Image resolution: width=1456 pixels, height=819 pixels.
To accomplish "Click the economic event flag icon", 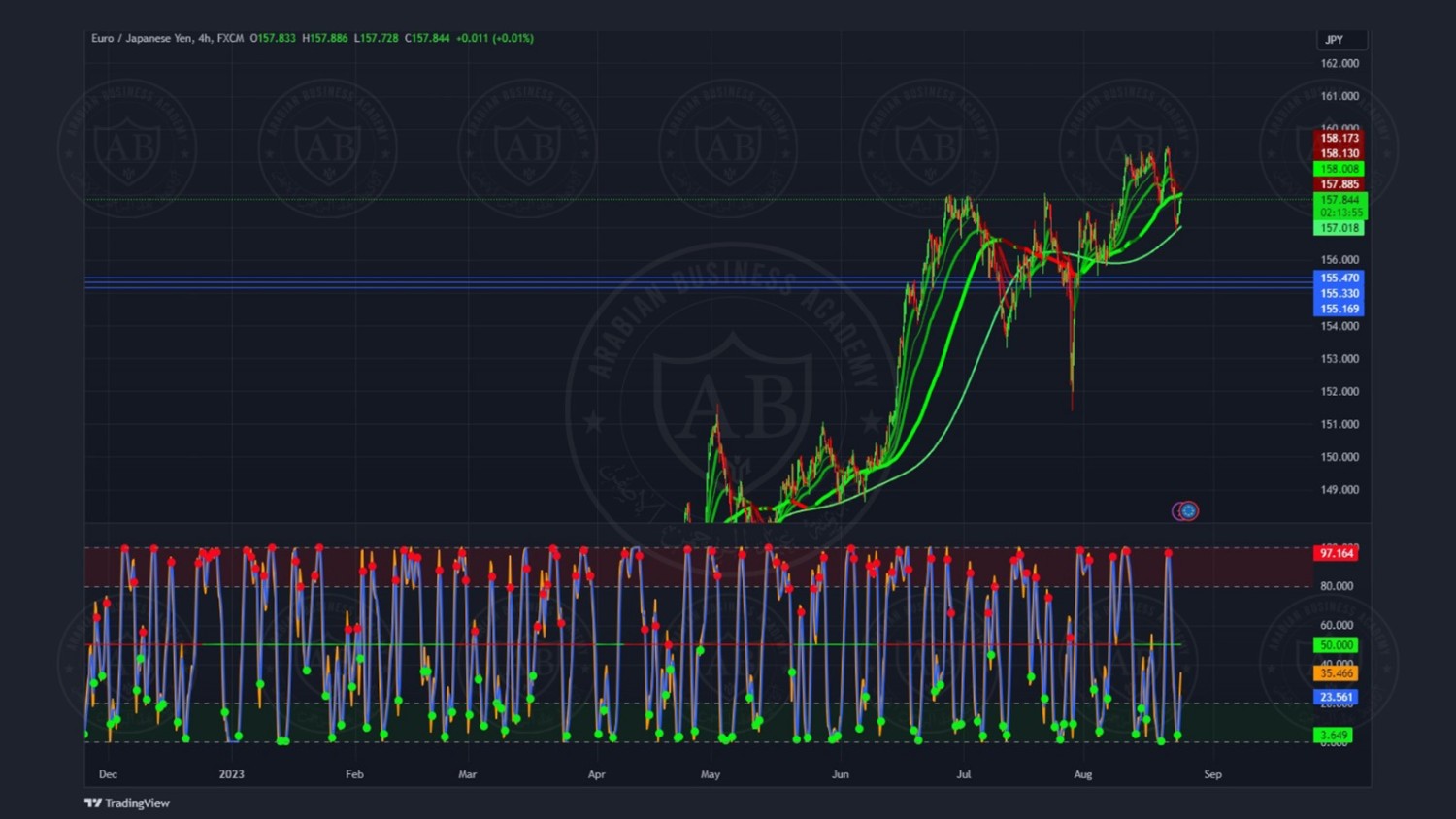I will (1185, 510).
